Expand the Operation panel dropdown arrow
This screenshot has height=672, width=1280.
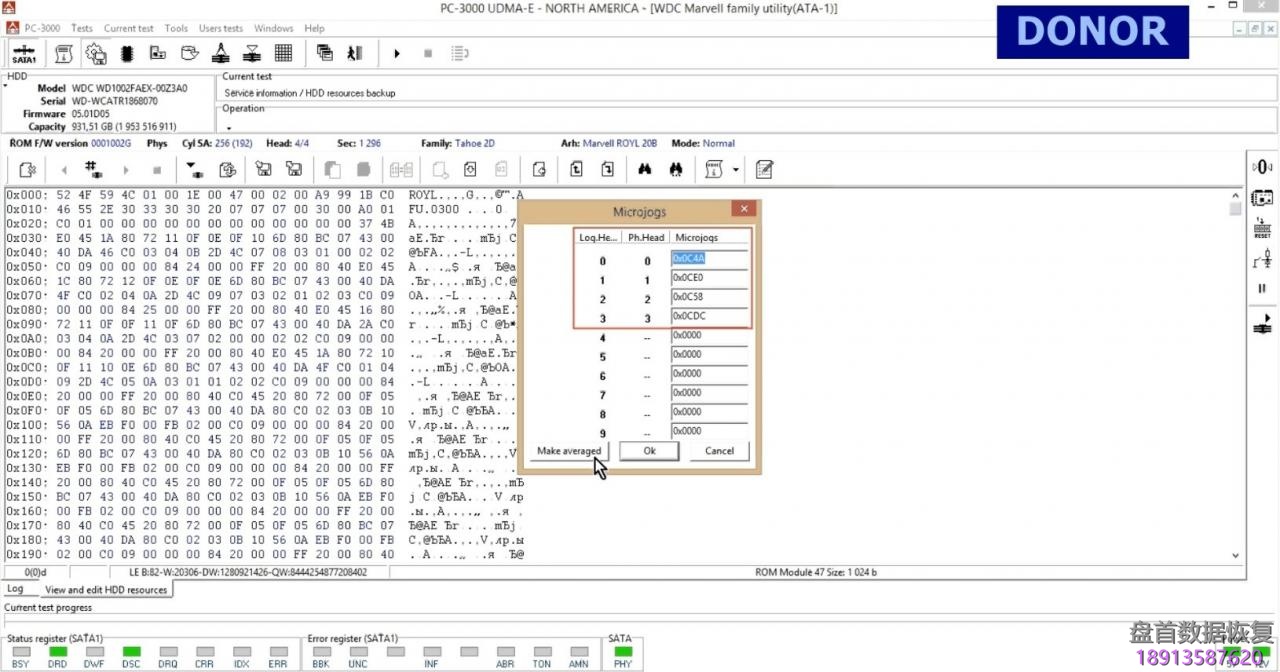click(229, 128)
